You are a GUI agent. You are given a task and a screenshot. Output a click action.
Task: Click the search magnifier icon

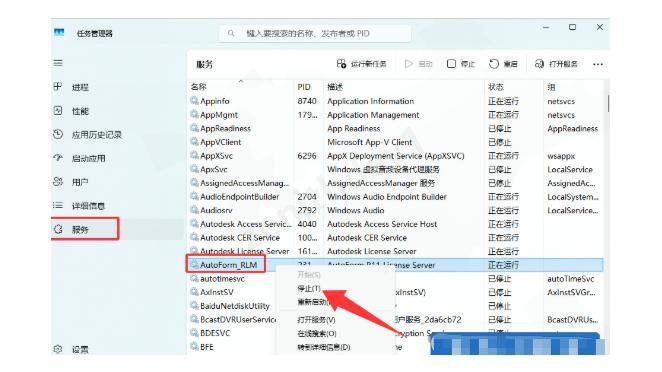[231, 33]
